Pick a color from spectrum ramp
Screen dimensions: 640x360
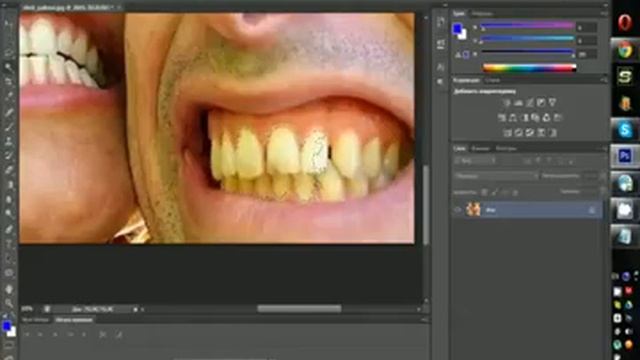pos(529,68)
